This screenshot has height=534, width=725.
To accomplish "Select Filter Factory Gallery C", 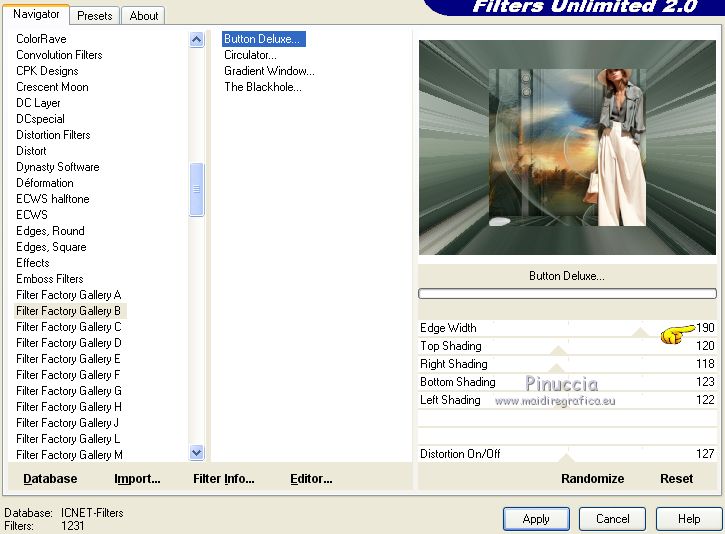I will 68,327.
